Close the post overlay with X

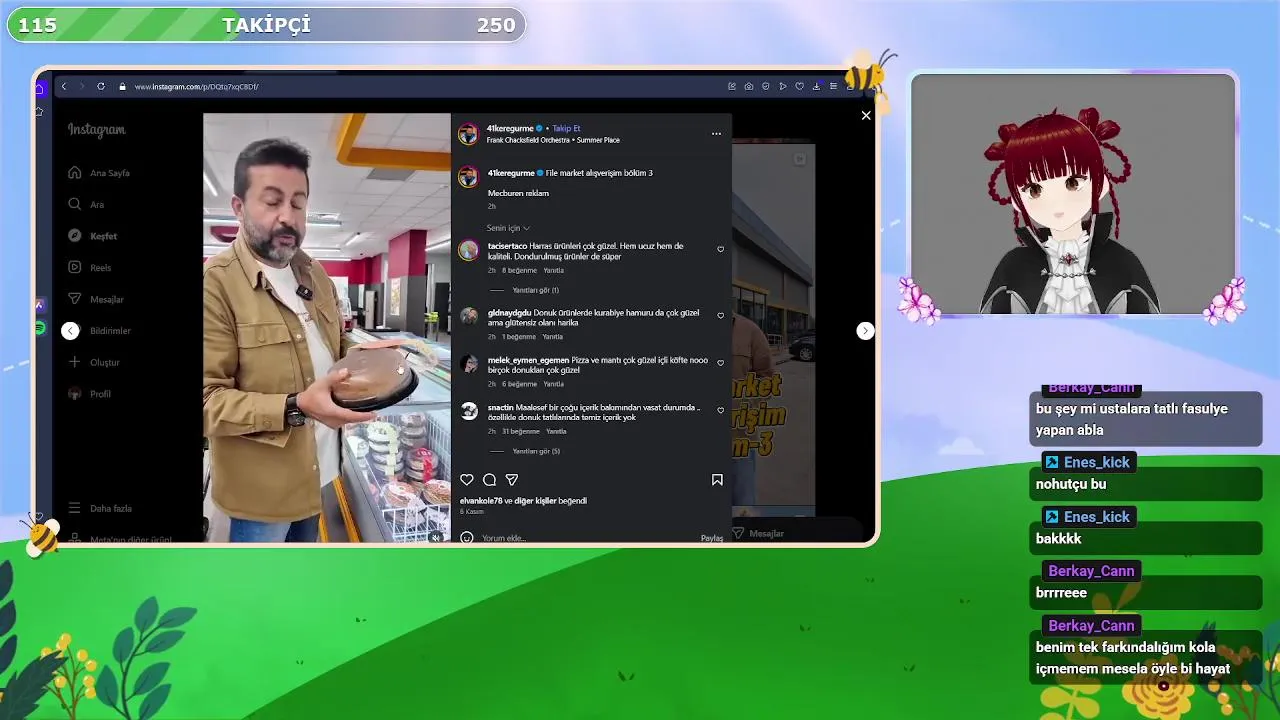click(866, 115)
